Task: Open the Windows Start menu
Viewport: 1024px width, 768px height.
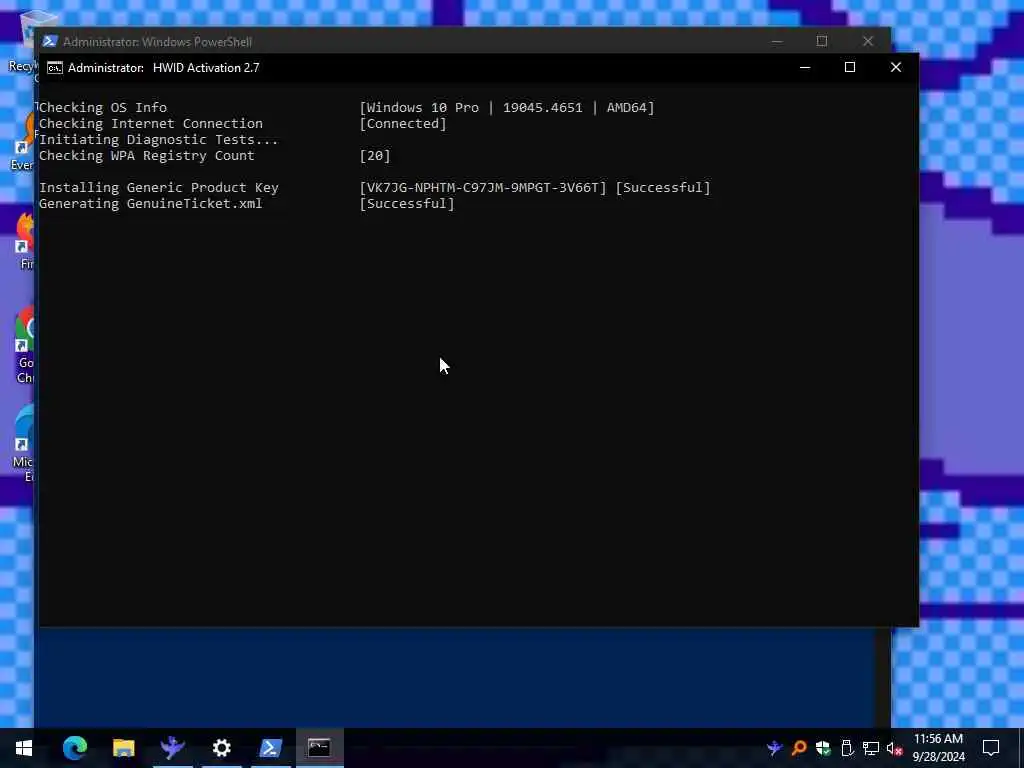Action: [x=24, y=748]
